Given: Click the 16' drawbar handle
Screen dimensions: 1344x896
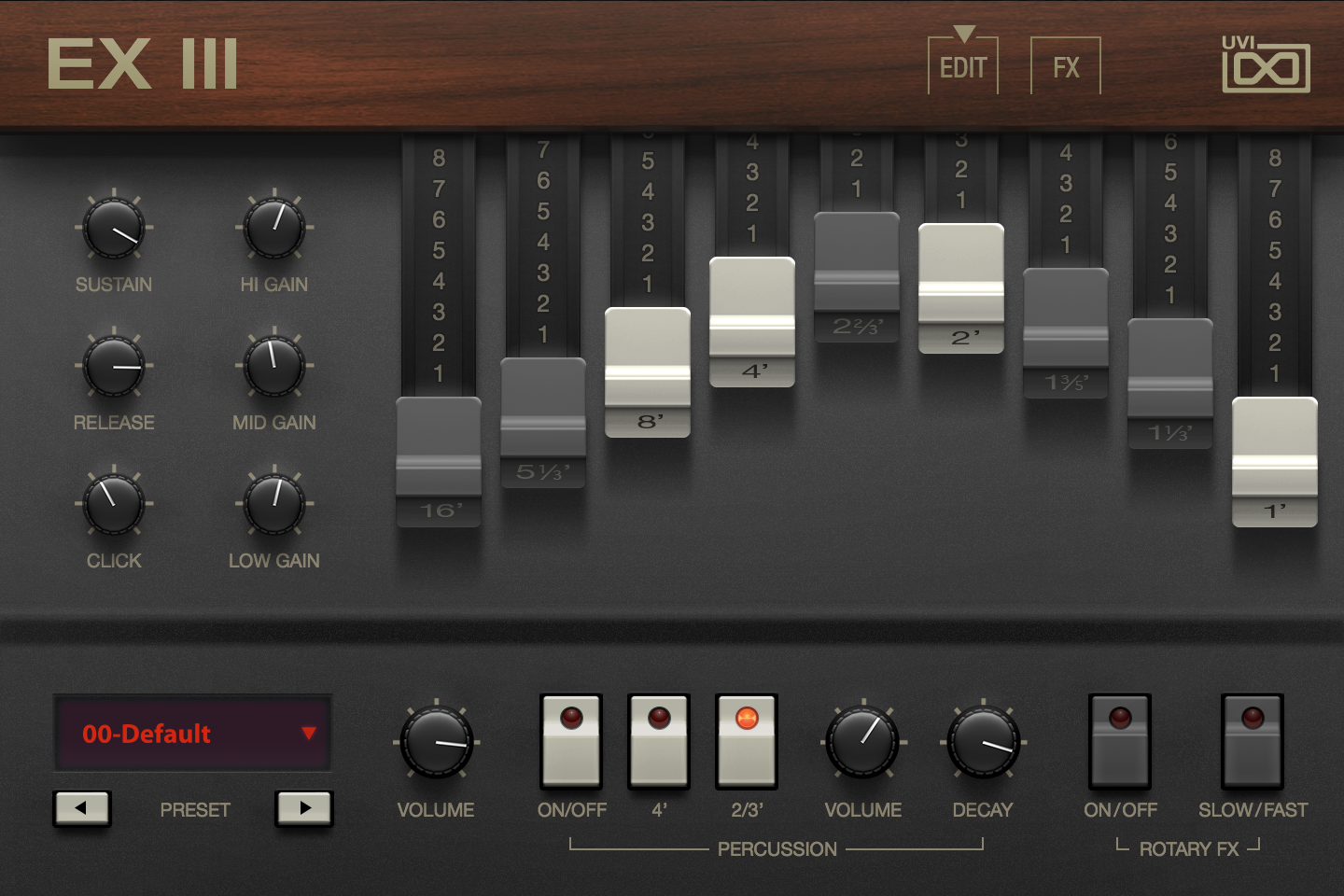Looking at the screenshot, I should point(439,462).
